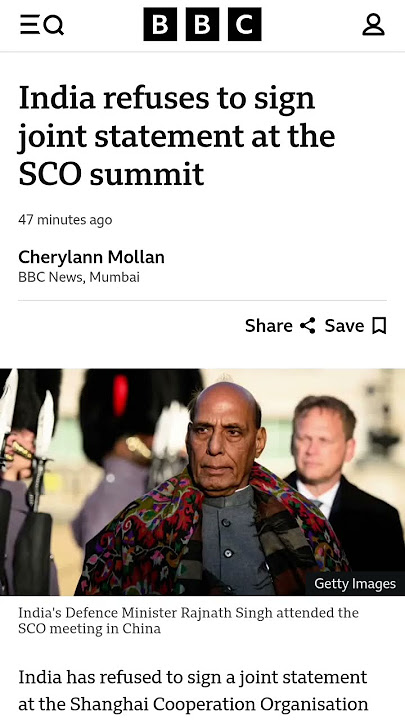Open the hamburger menu icon

coord(29,24)
